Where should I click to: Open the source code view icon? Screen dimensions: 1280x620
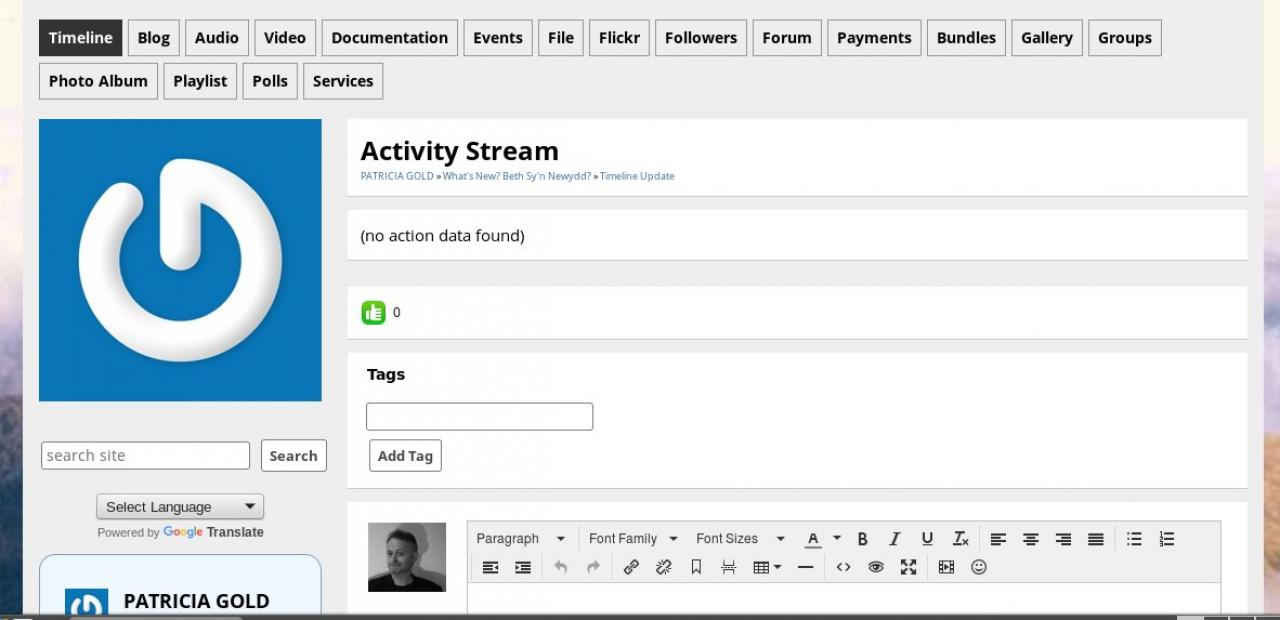(x=843, y=567)
